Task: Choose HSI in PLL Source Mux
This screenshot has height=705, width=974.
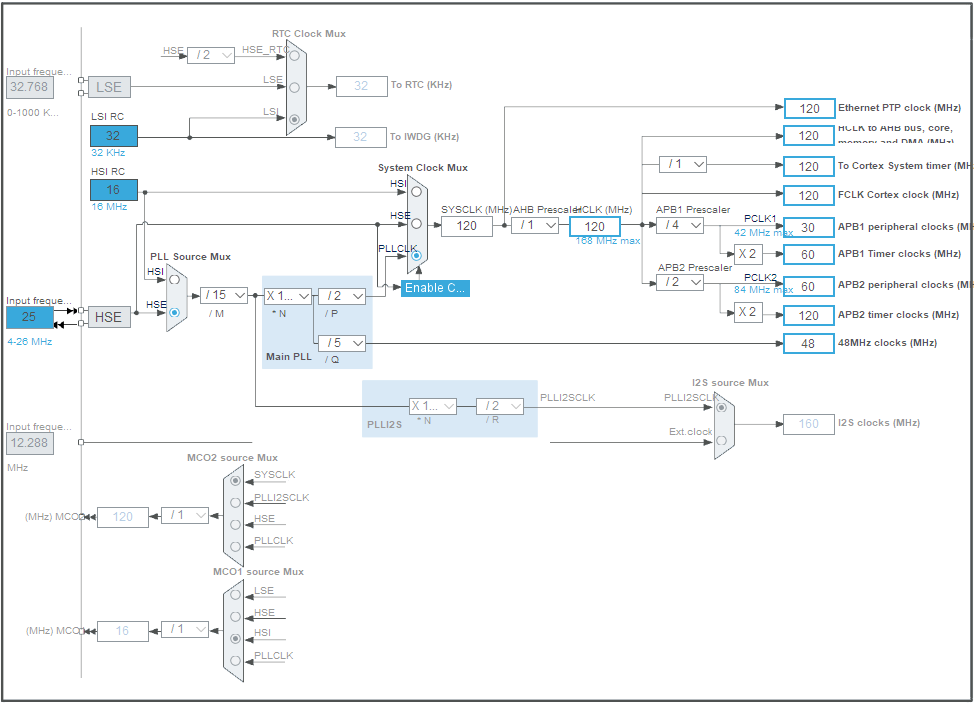Action: pos(175,280)
